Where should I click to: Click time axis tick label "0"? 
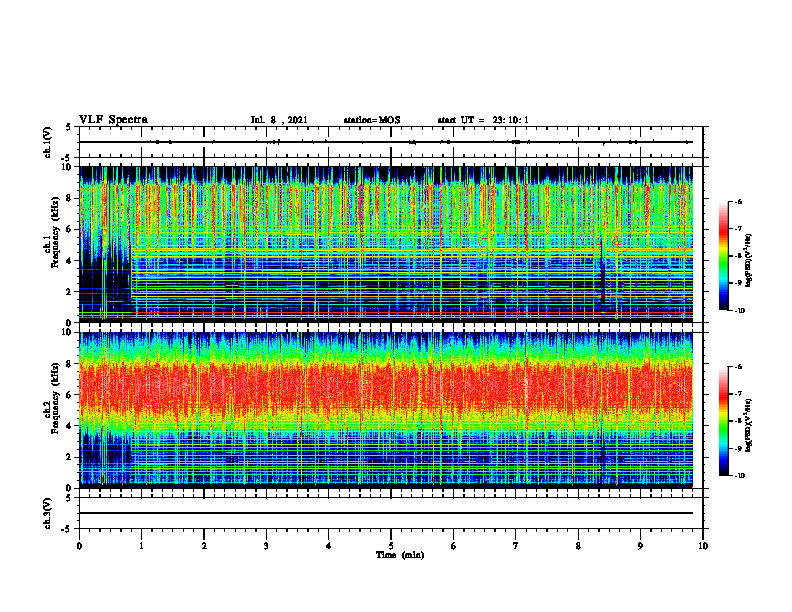(79, 546)
